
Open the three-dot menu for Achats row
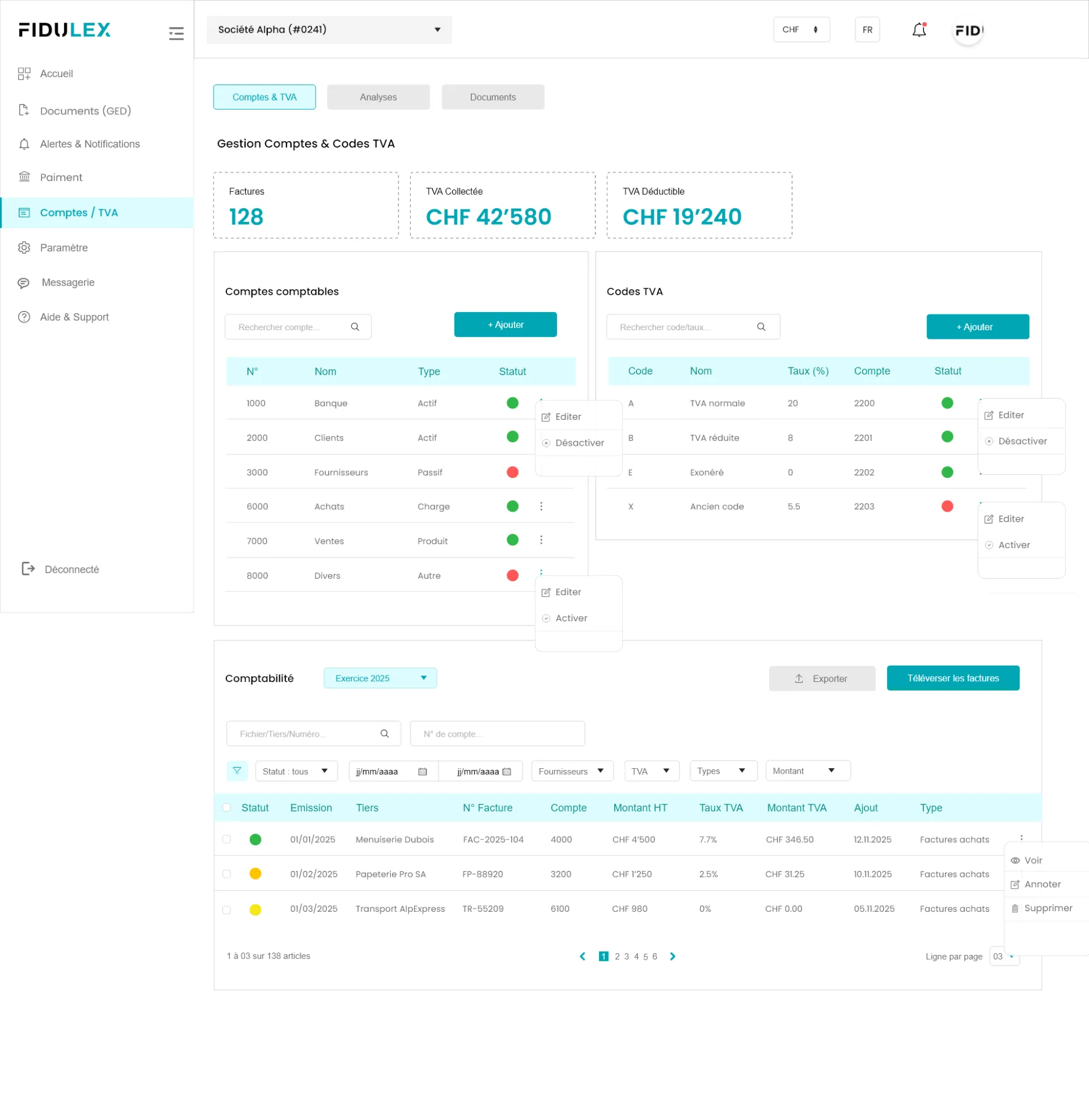[541, 506]
